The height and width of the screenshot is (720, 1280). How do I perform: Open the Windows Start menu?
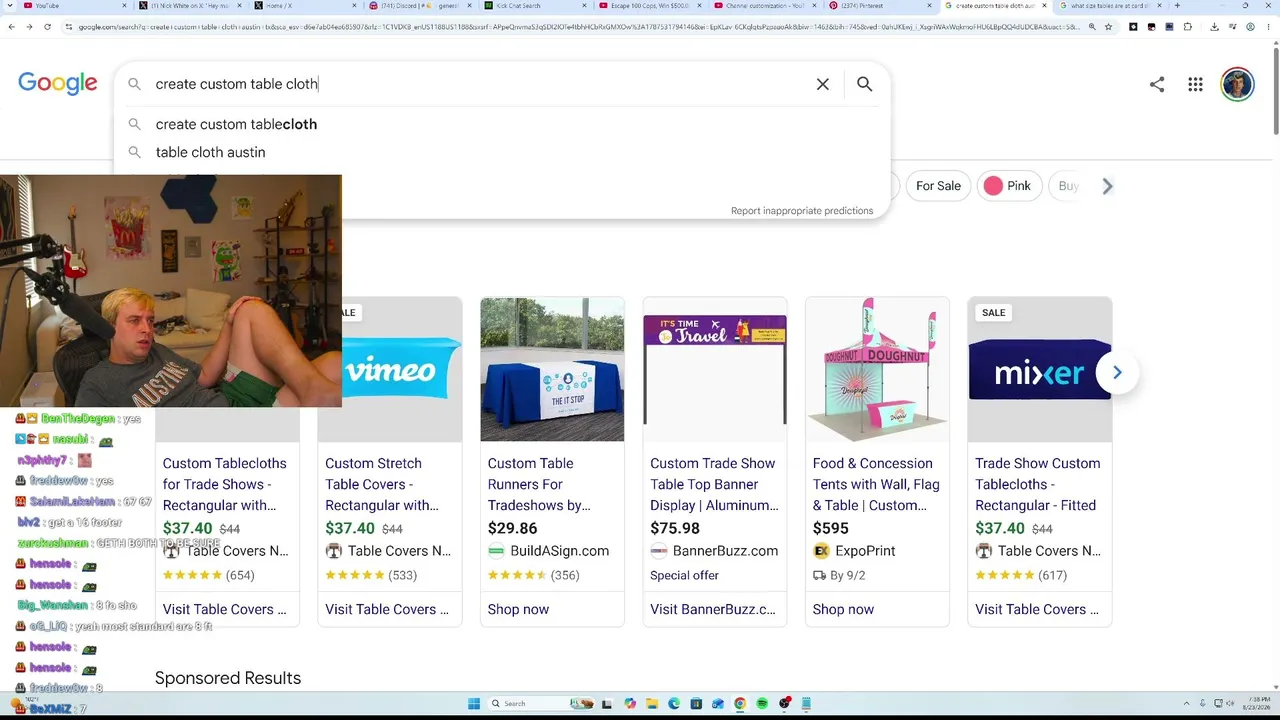pos(474,704)
